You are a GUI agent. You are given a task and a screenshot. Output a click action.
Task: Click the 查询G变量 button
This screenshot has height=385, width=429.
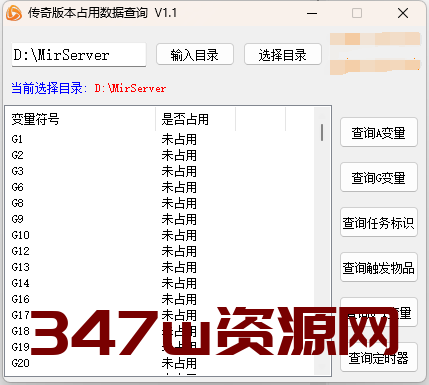point(379,177)
